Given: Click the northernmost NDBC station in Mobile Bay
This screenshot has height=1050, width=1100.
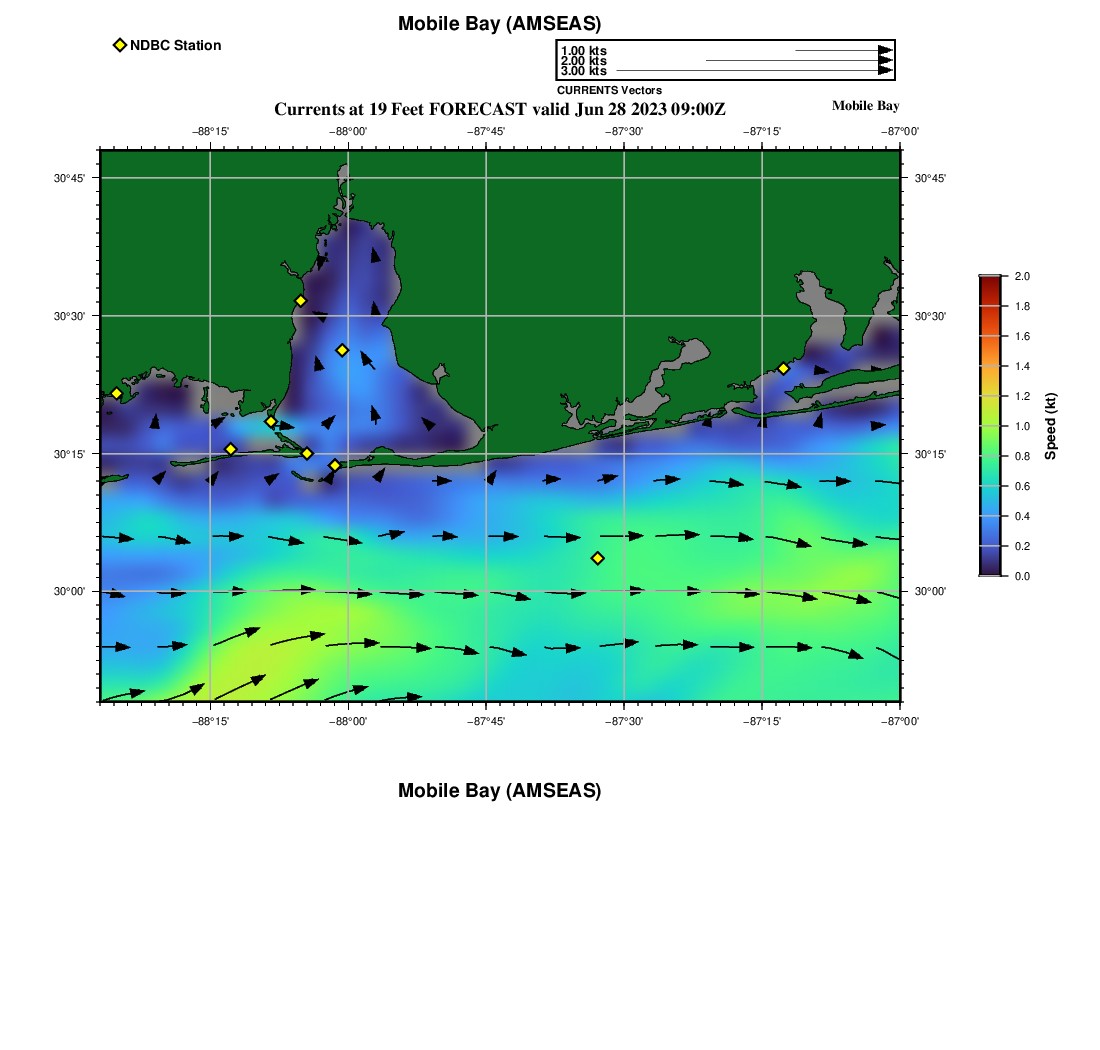Looking at the screenshot, I should pos(300,301).
